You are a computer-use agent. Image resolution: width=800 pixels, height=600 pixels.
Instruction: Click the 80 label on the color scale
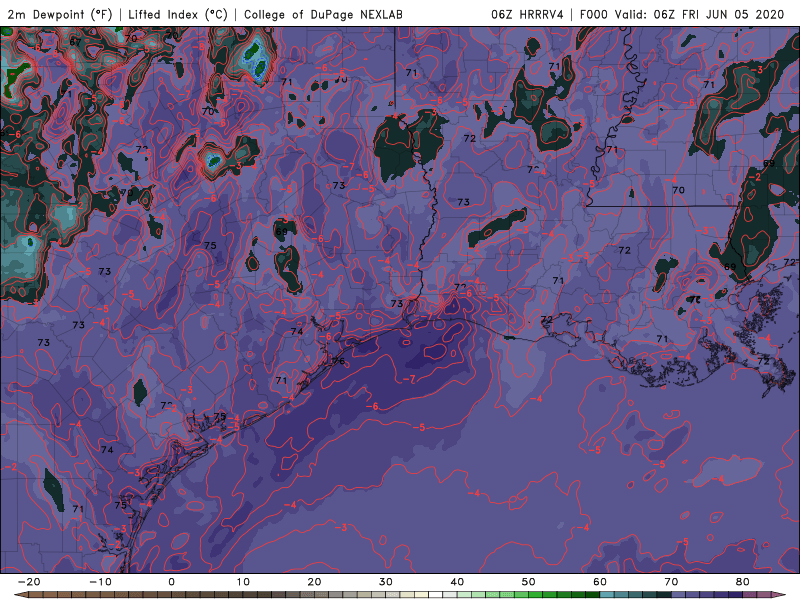743,582
